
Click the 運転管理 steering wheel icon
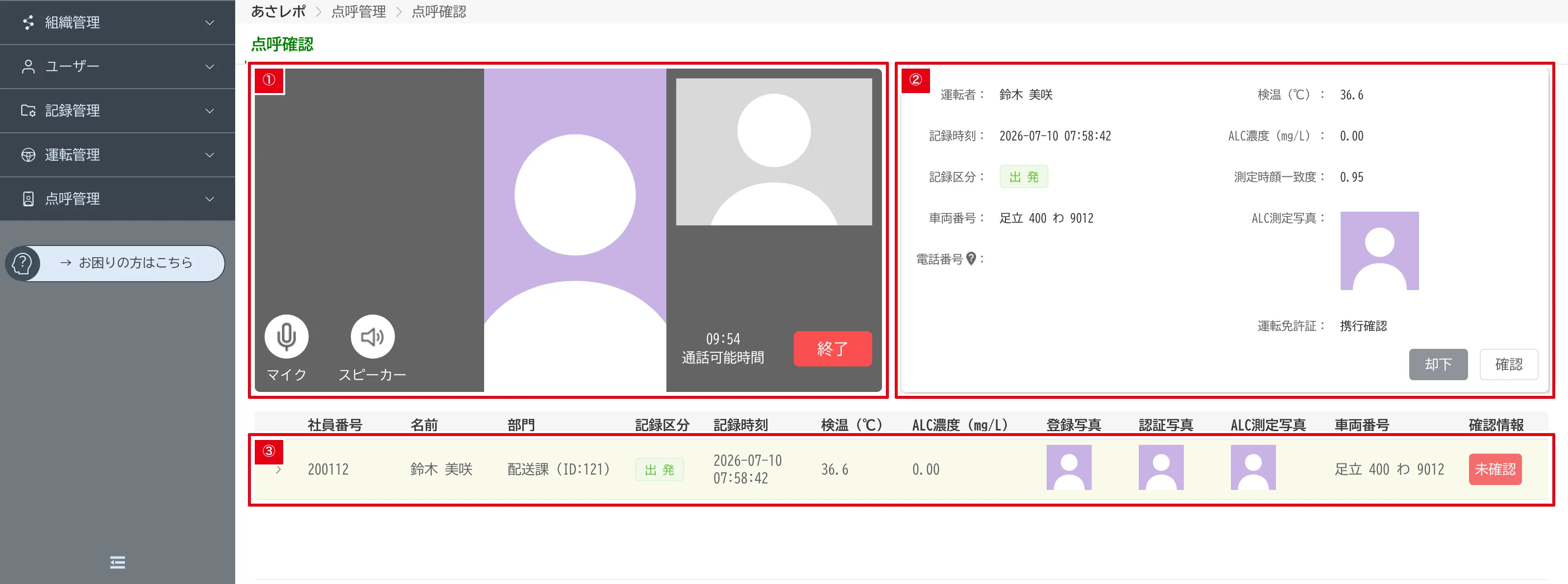click(28, 154)
